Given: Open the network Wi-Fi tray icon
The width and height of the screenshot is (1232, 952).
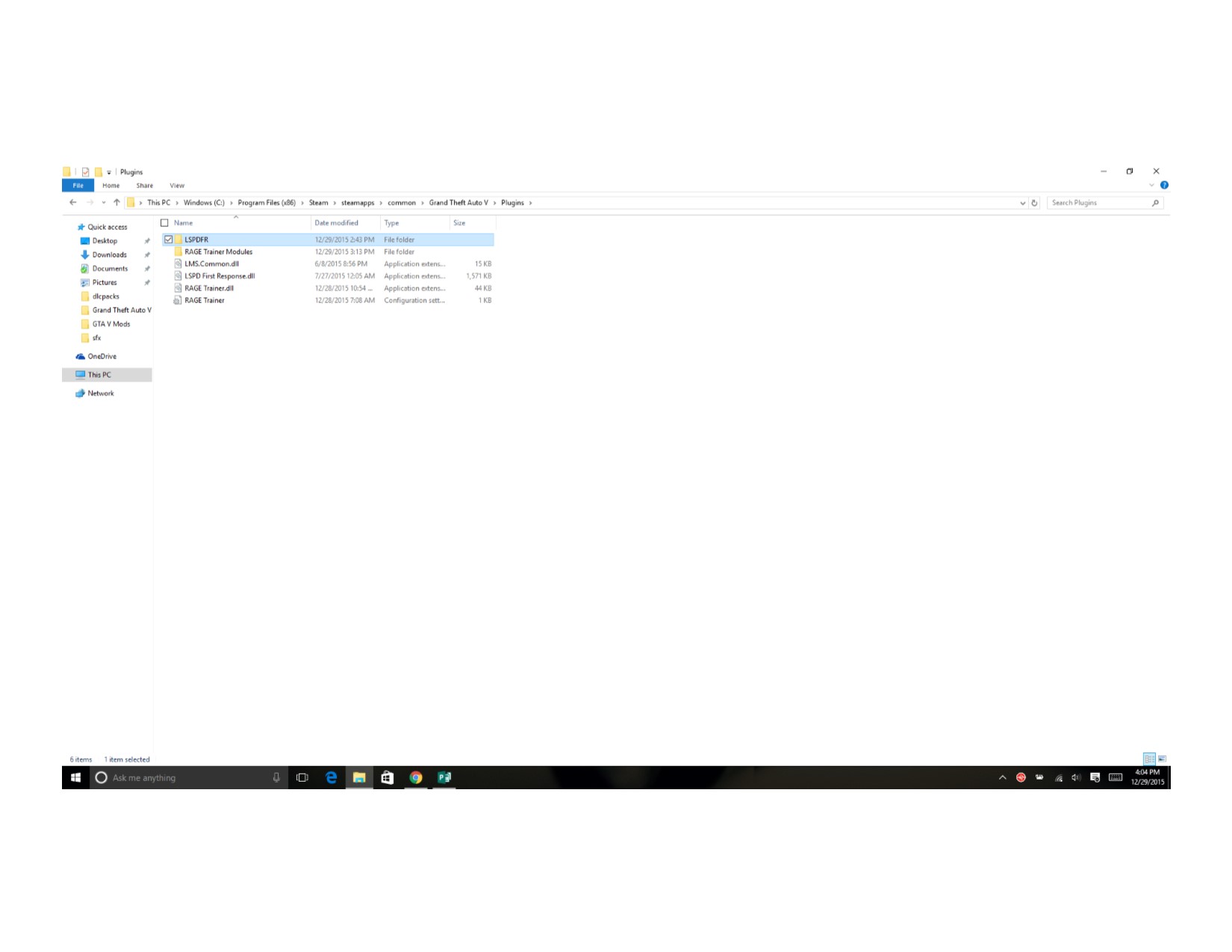Looking at the screenshot, I should pyautogui.click(x=1058, y=777).
